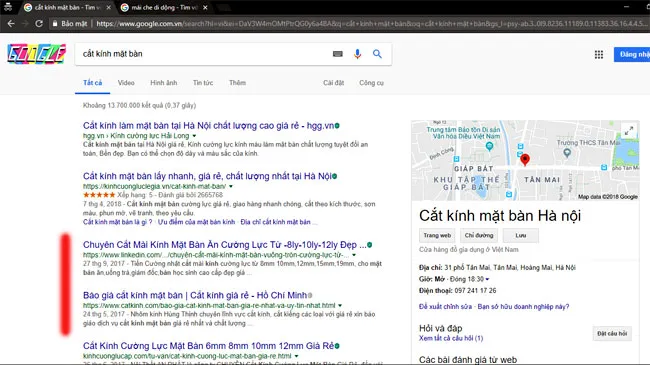Viewport: 650px width, 365px height.
Task: Switch to the 'Tin tức' search tab
Action: tap(203, 83)
